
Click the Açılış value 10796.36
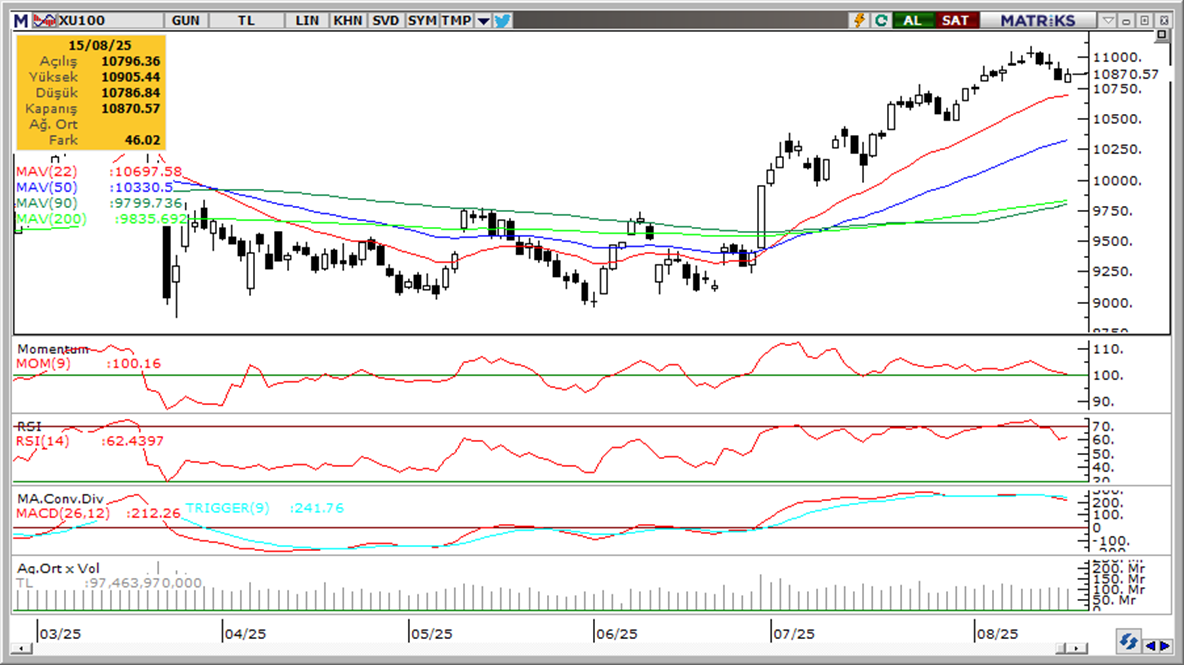pyautogui.click(x=131, y=61)
